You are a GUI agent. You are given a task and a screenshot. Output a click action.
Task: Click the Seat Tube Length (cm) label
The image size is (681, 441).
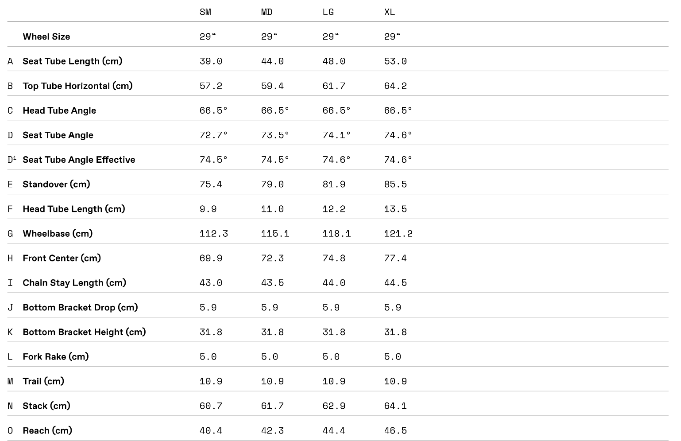click(73, 61)
